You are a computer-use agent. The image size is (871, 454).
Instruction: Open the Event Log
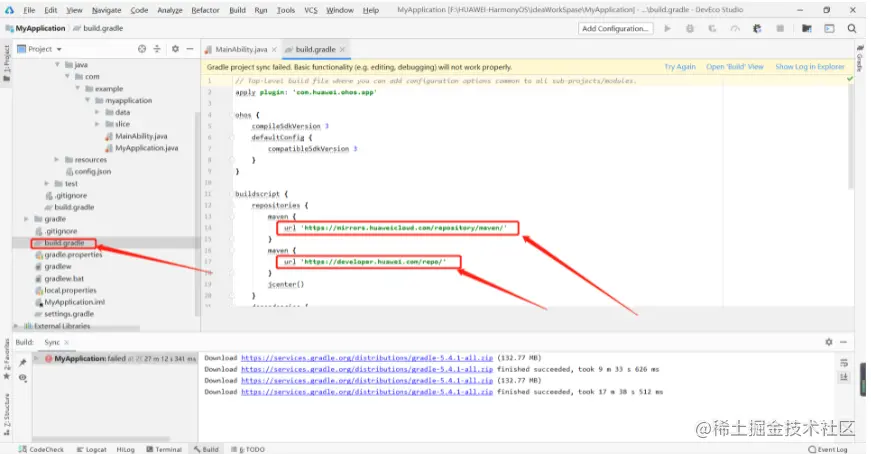pyautogui.click(x=828, y=449)
